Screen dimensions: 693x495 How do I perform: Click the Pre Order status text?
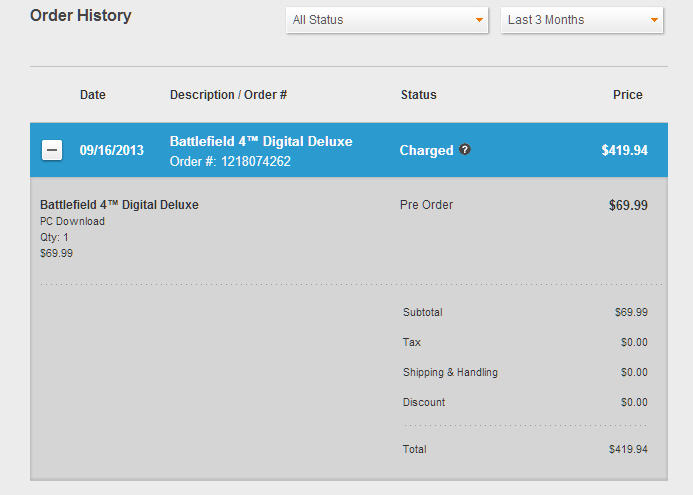(x=426, y=205)
